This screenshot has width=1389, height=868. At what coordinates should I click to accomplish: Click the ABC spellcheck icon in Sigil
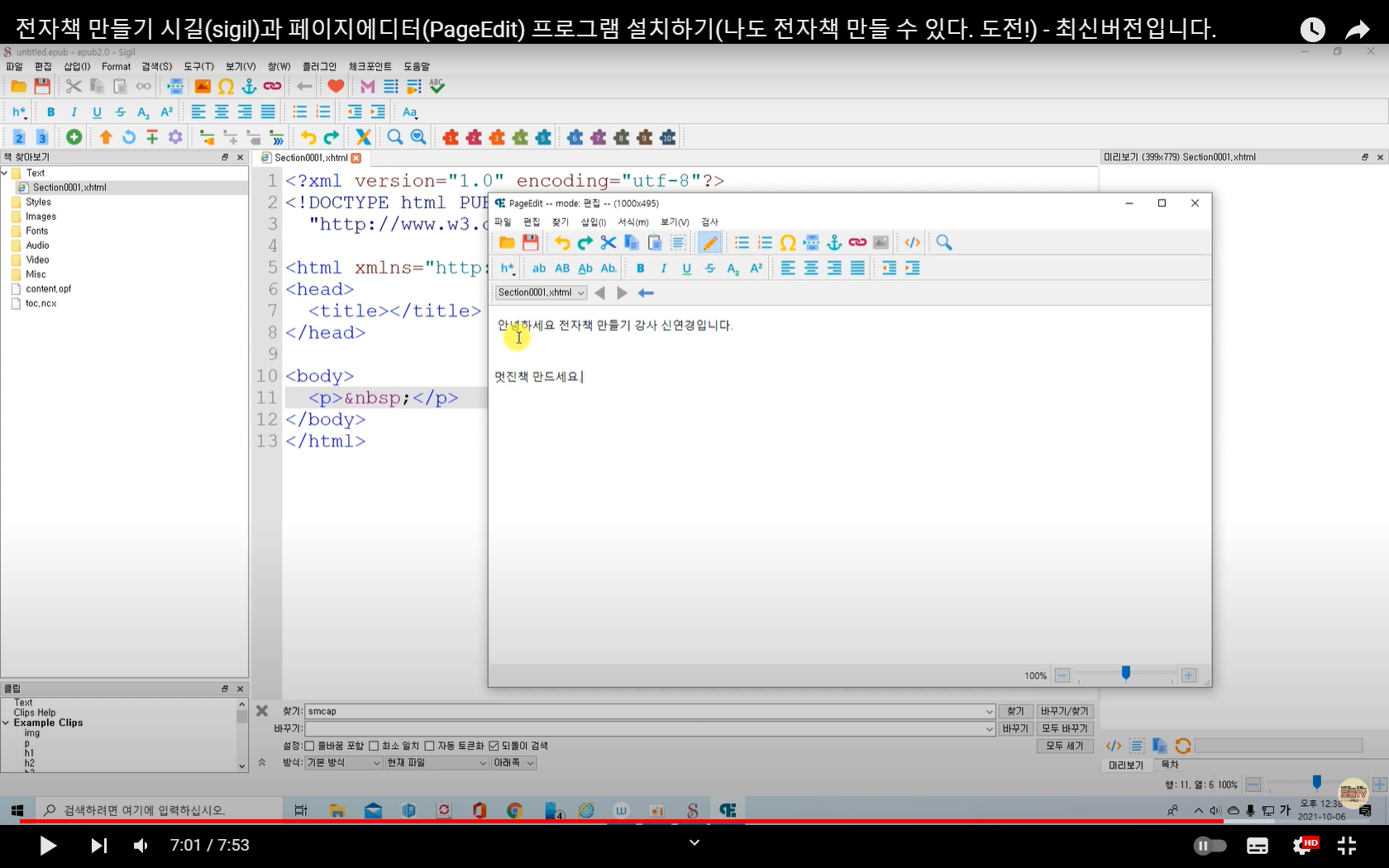click(437, 86)
